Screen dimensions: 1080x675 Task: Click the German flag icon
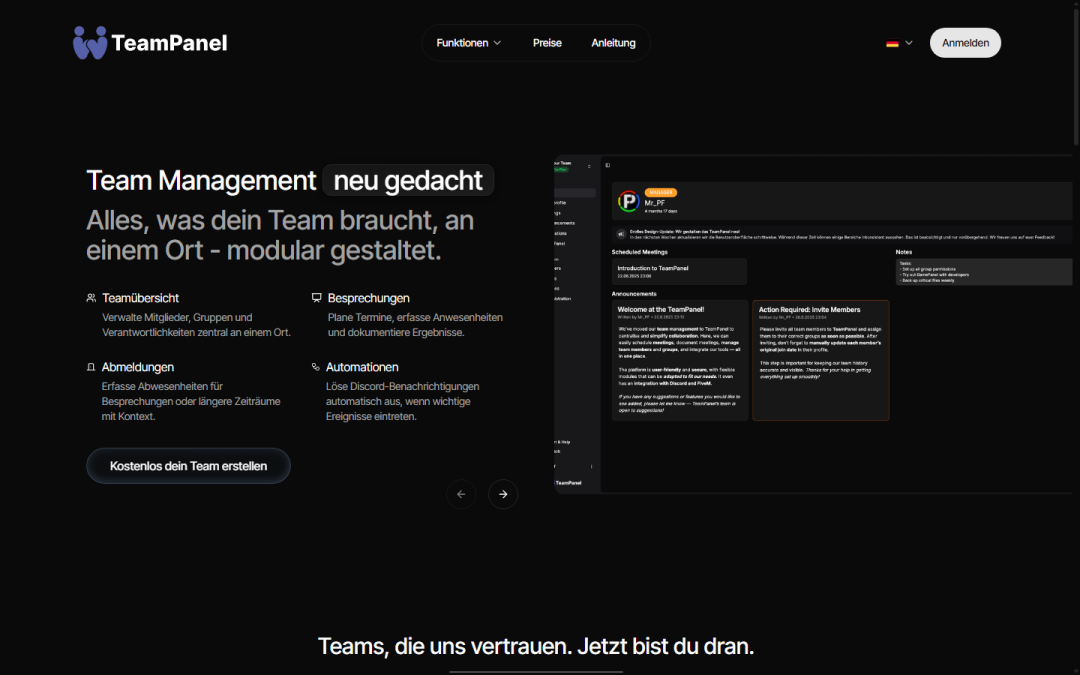pos(892,43)
